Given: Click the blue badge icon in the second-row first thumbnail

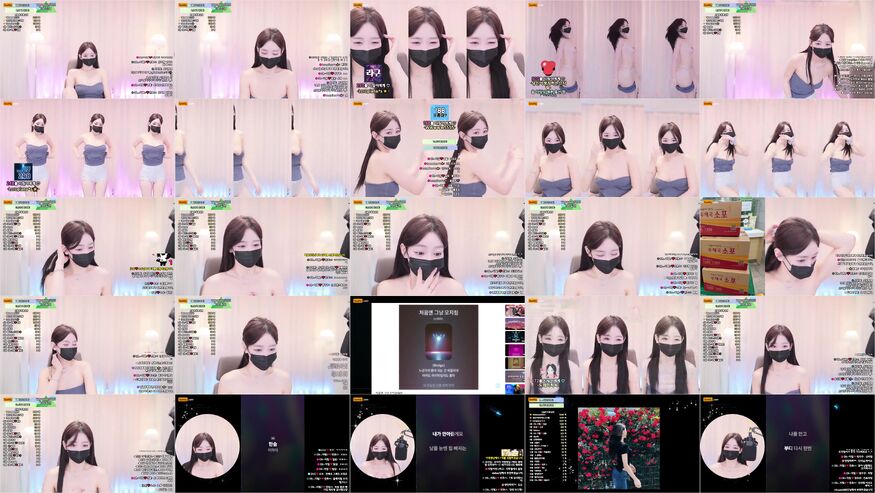Looking at the screenshot, I should pos(21,173).
